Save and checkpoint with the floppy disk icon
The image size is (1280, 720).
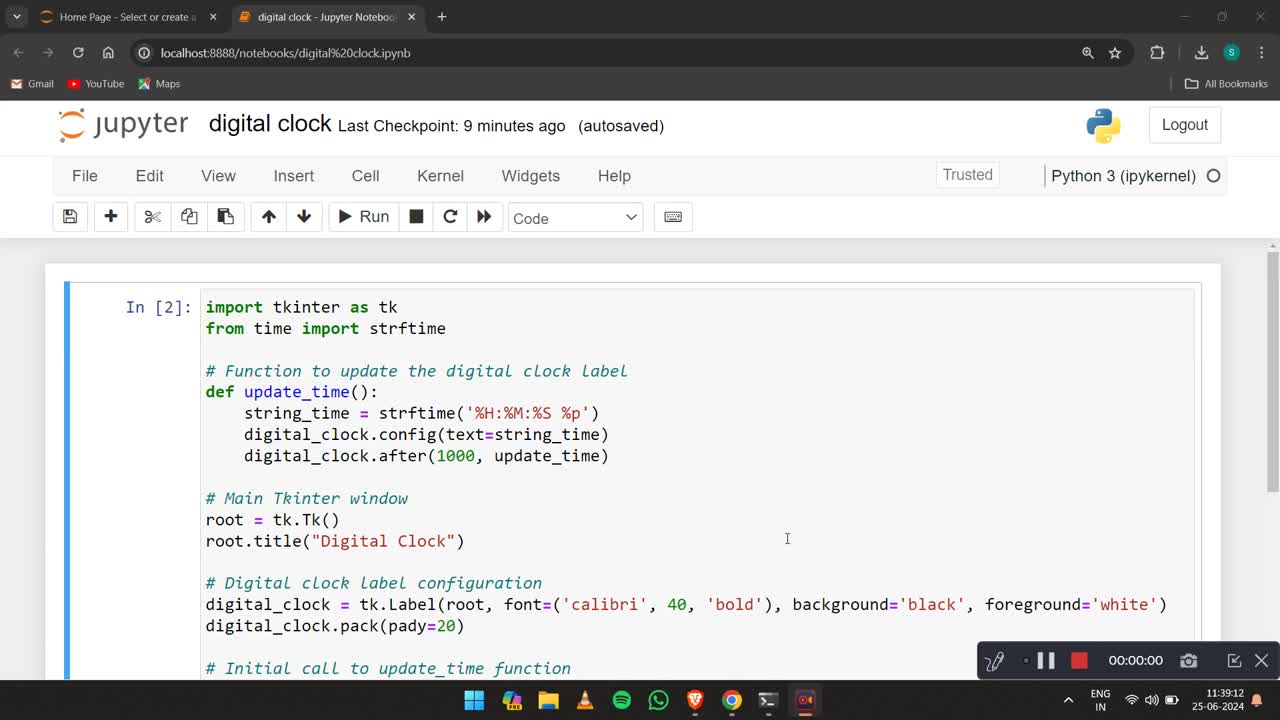[x=70, y=217]
